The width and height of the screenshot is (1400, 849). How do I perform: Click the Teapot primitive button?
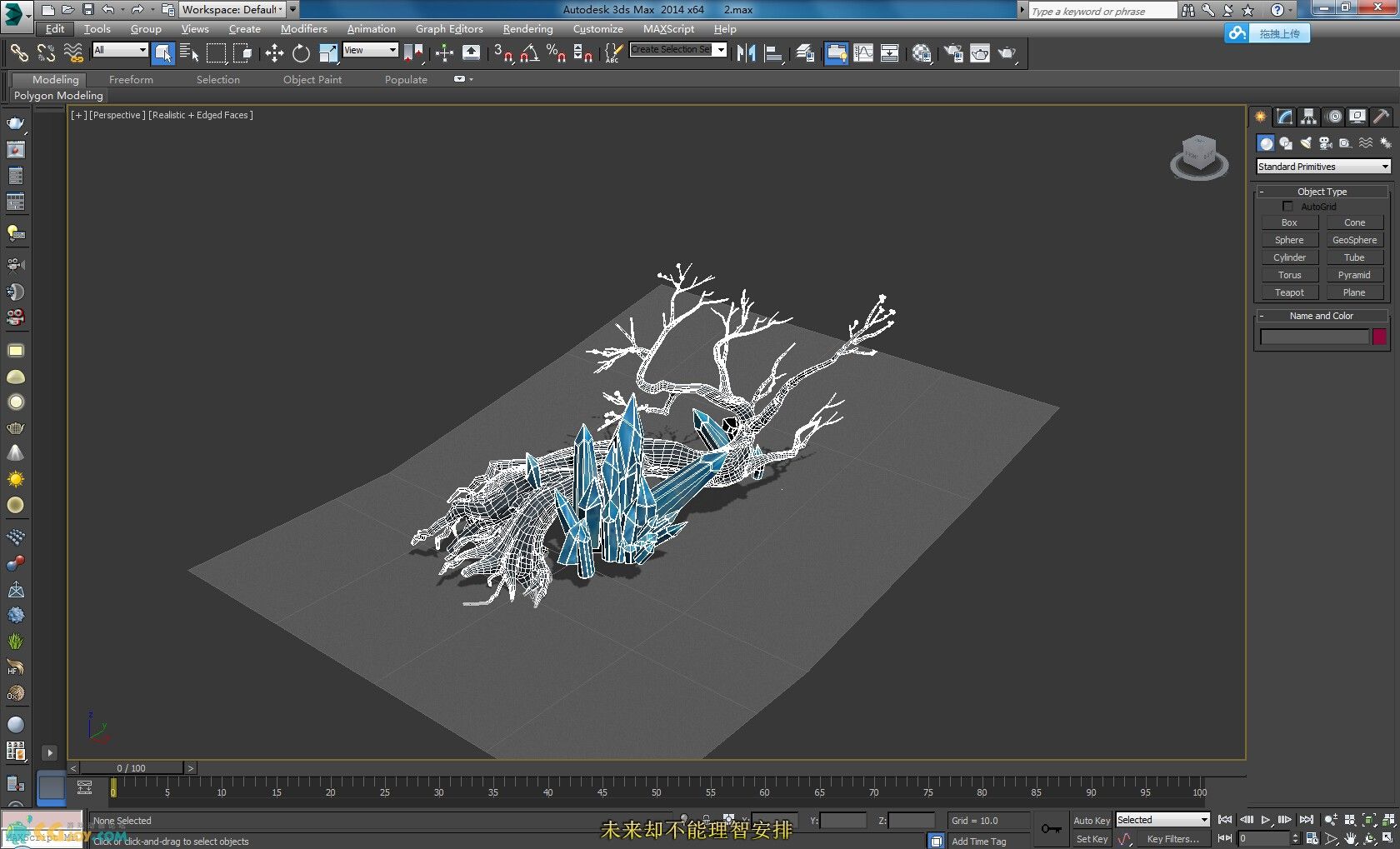(1289, 292)
